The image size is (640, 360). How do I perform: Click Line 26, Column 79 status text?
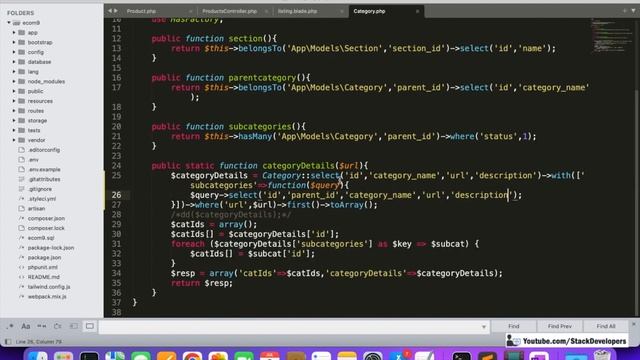click(39, 342)
